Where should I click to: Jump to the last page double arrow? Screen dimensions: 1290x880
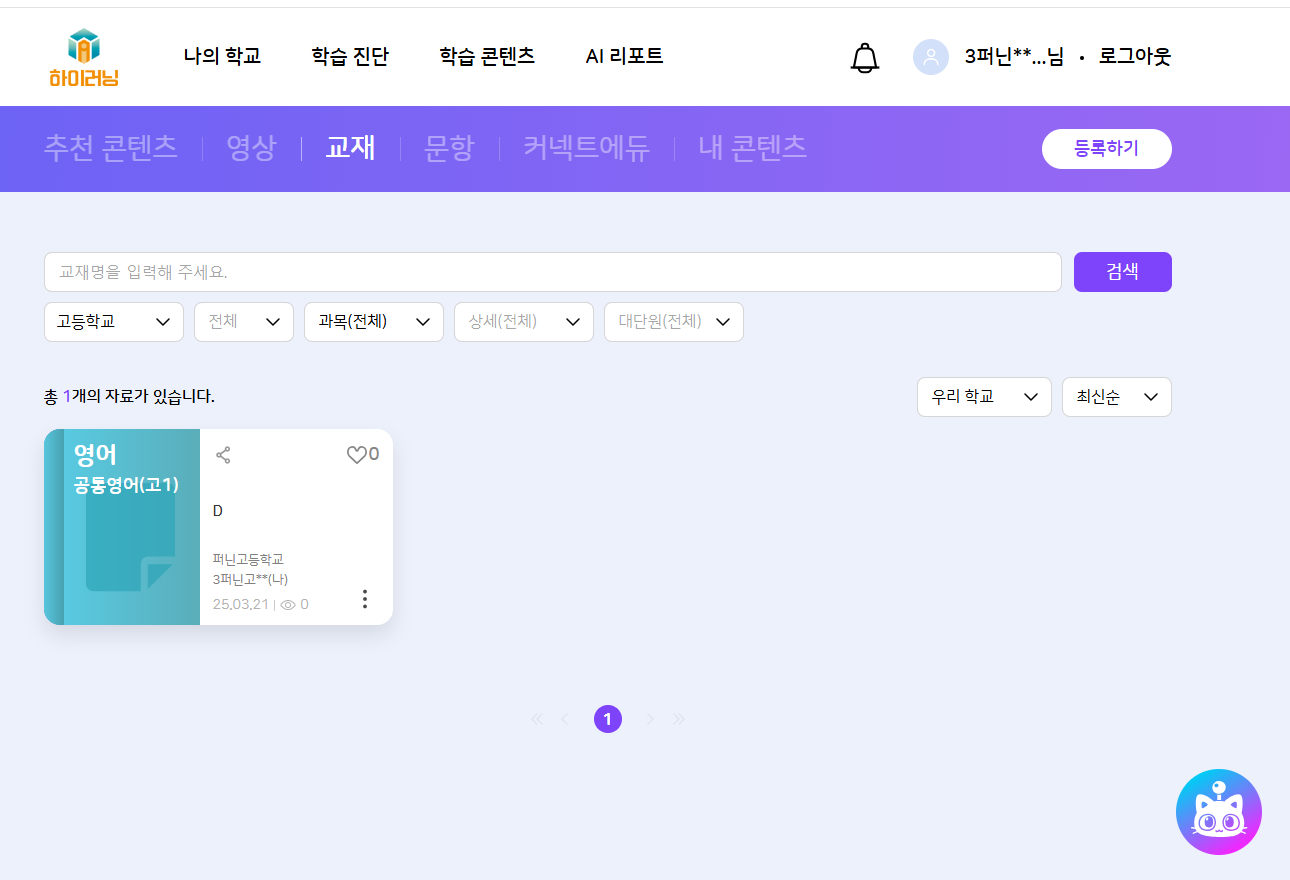pos(680,719)
